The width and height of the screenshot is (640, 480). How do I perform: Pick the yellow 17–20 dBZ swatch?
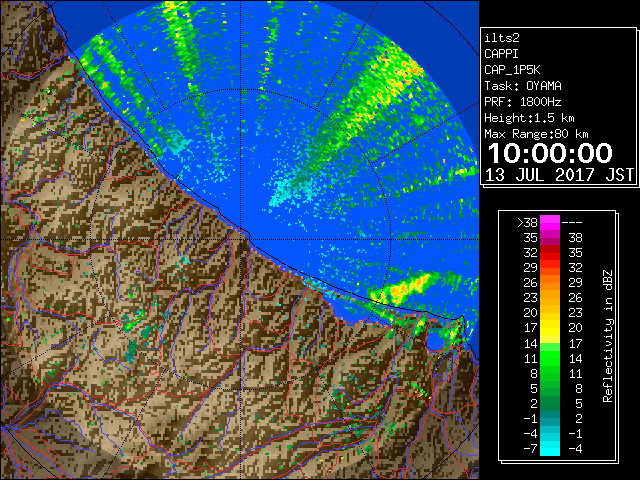pos(550,328)
